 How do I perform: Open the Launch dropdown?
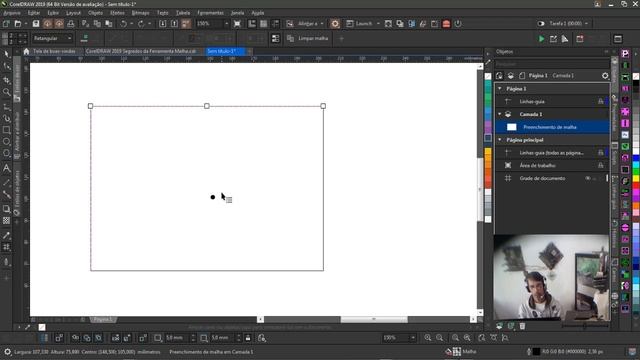pos(378,24)
